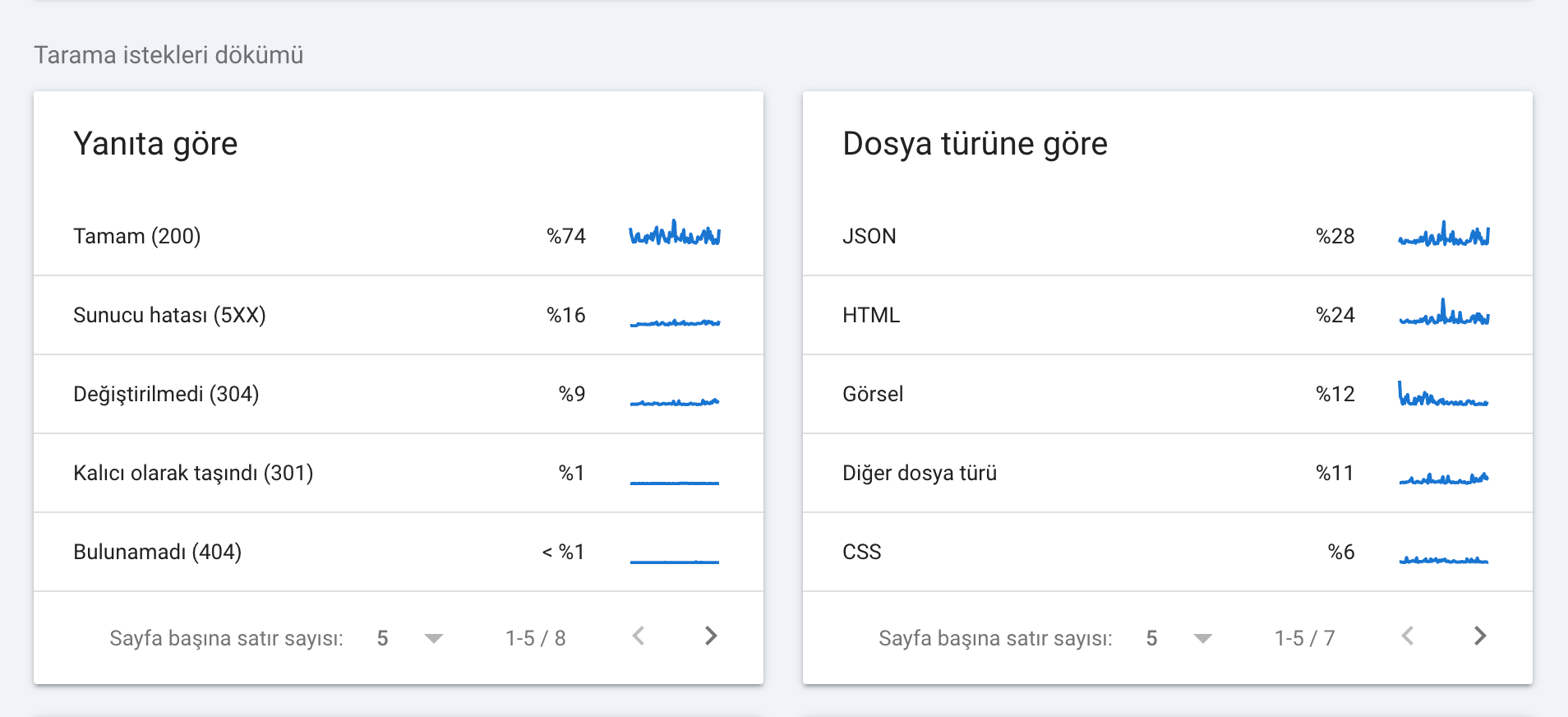This screenshot has height=717, width=1568.
Task: Go to previous page in Yanıta göre card
Action: tap(639, 636)
